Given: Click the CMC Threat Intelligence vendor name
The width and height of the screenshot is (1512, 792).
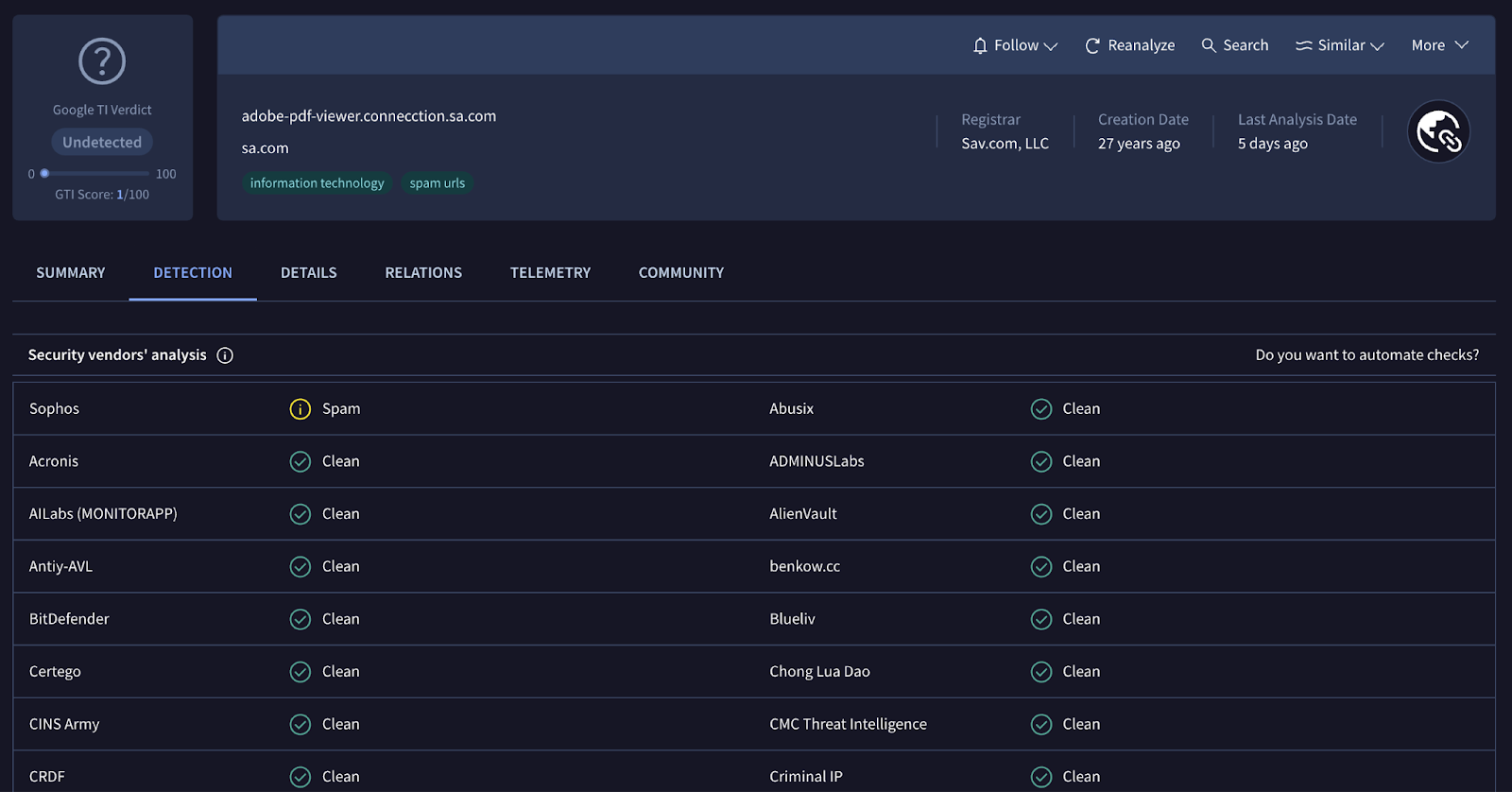Looking at the screenshot, I should [848, 725].
